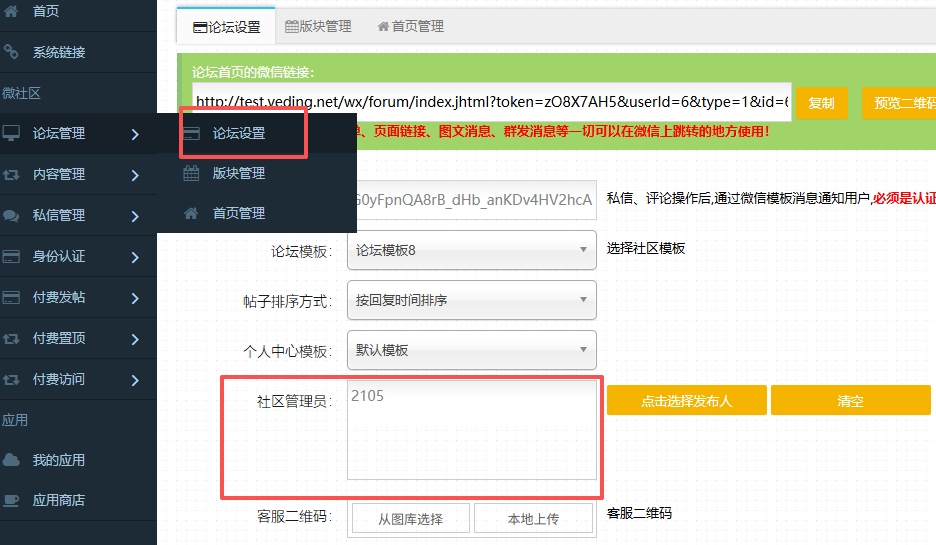Click the 论坛管理 monitor icon
Screen dimensions: 936x545
click(x=12, y=133)
